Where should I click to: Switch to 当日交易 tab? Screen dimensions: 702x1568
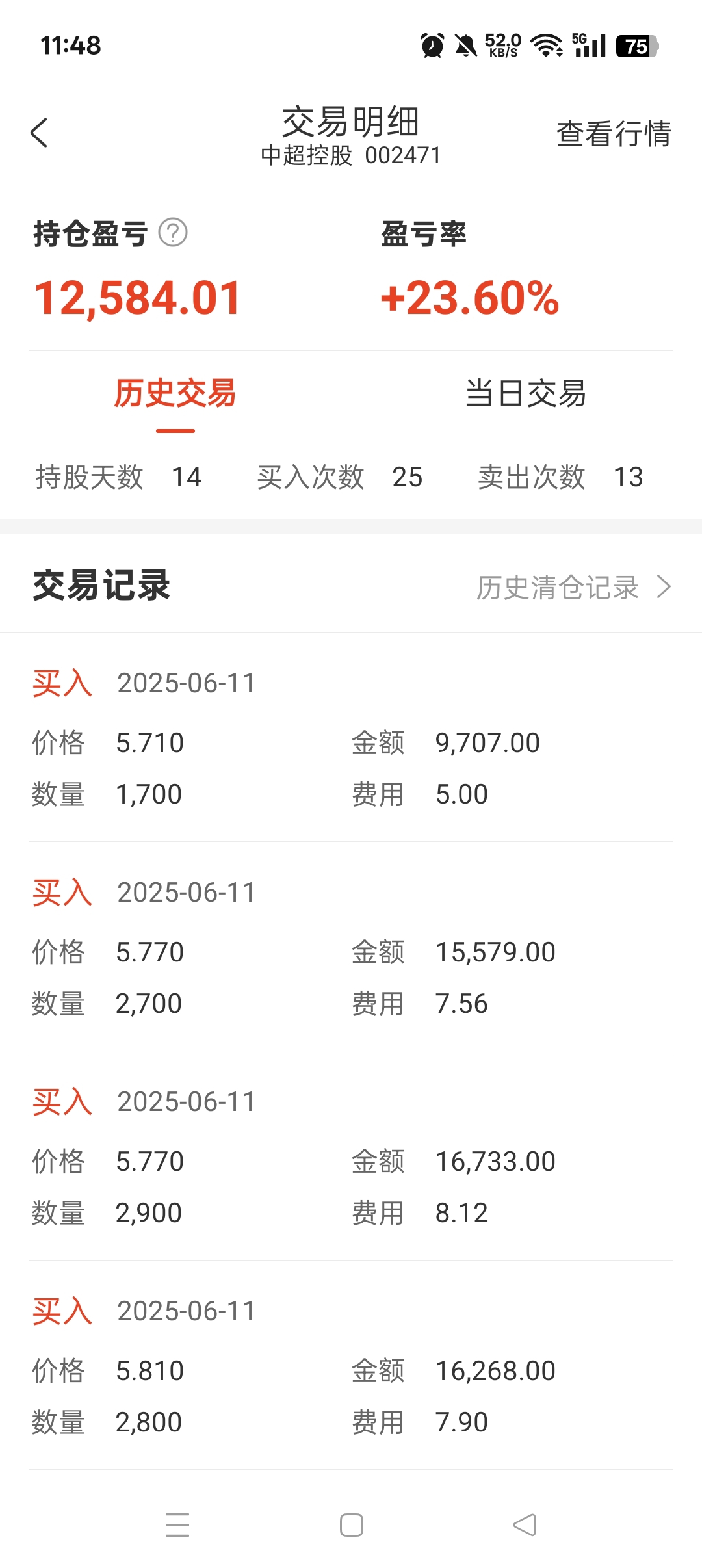click(x=526, y=394)
